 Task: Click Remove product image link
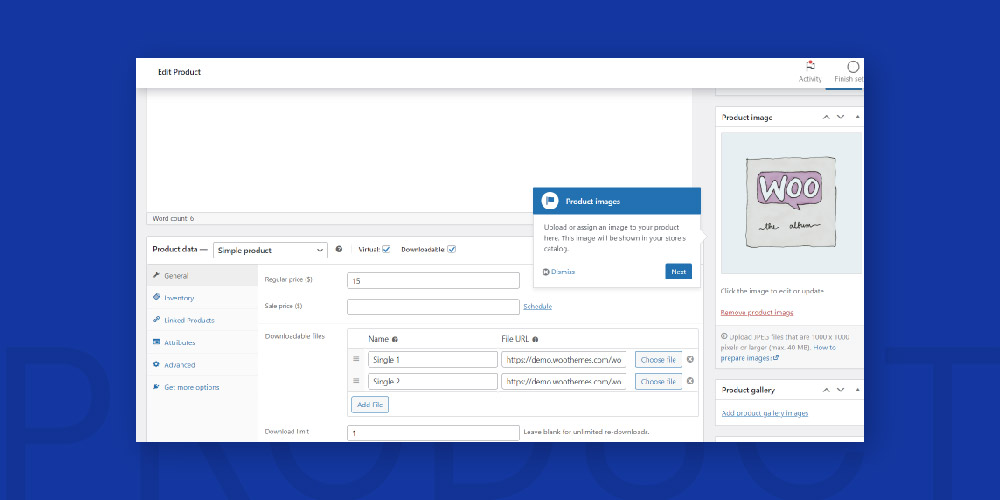757,312
